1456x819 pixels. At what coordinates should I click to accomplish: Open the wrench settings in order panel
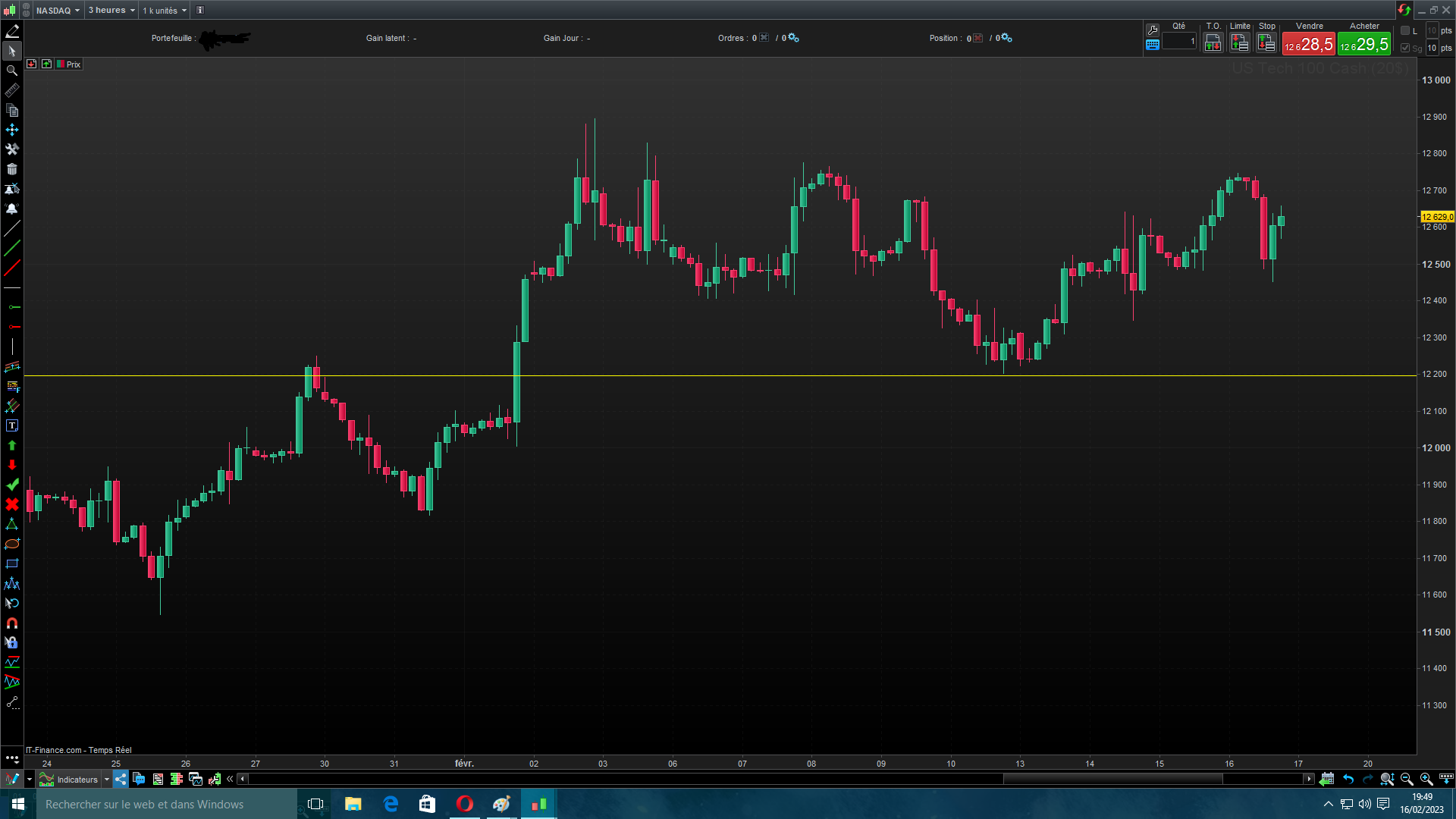point(1153,30)
